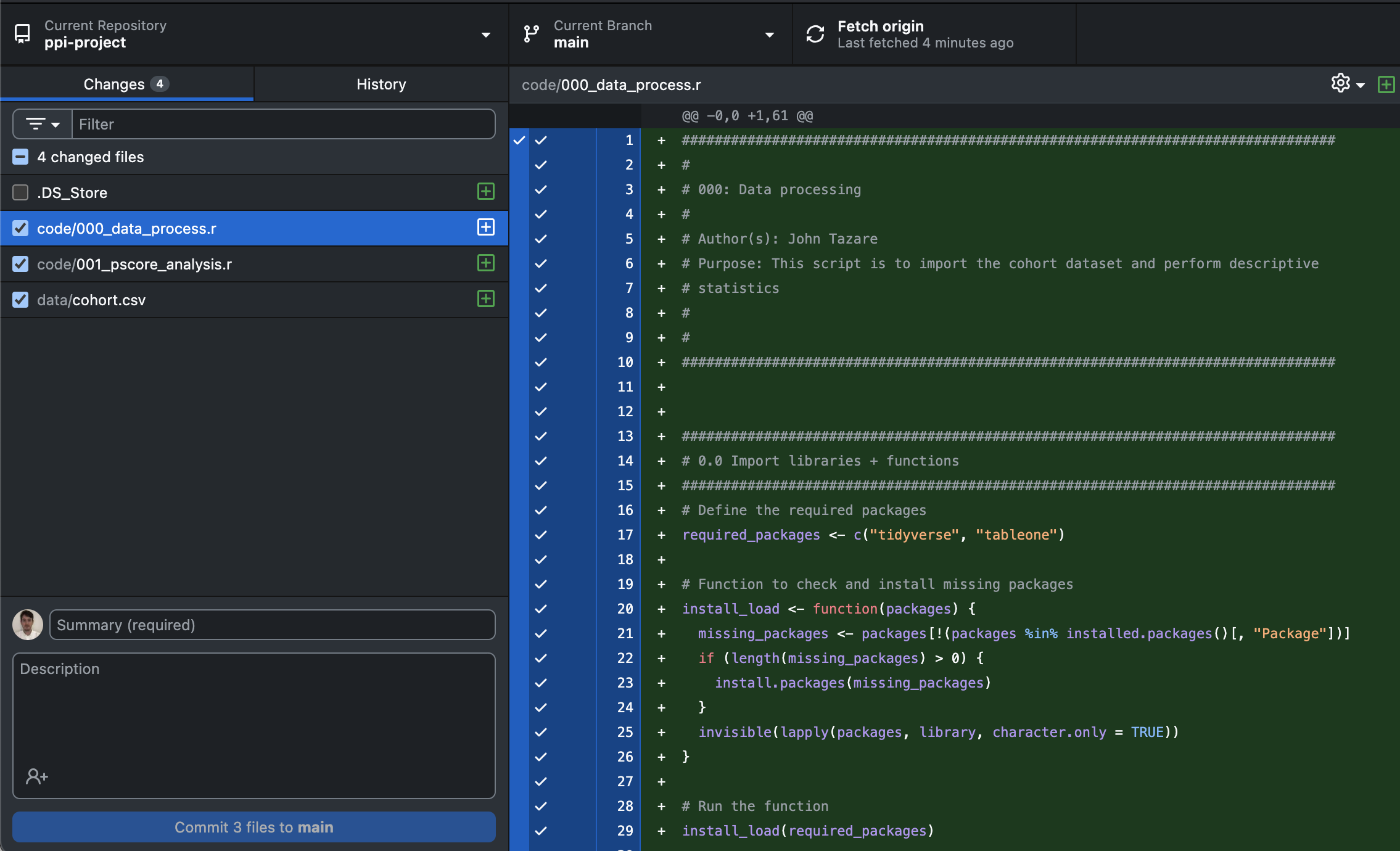Click the add co-authors icon
1400x851 pixels.
36,776
